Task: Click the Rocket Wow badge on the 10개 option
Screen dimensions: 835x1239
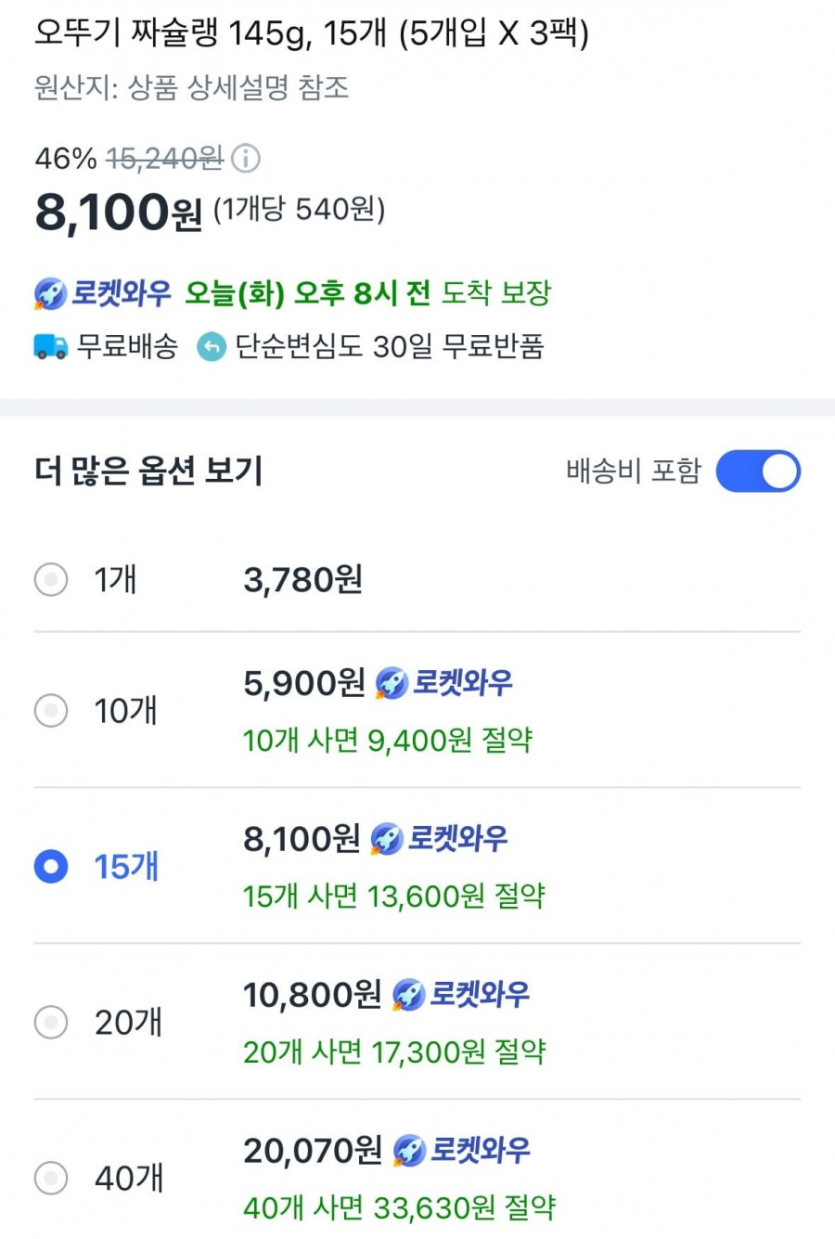Action: (x=444, y=683)
